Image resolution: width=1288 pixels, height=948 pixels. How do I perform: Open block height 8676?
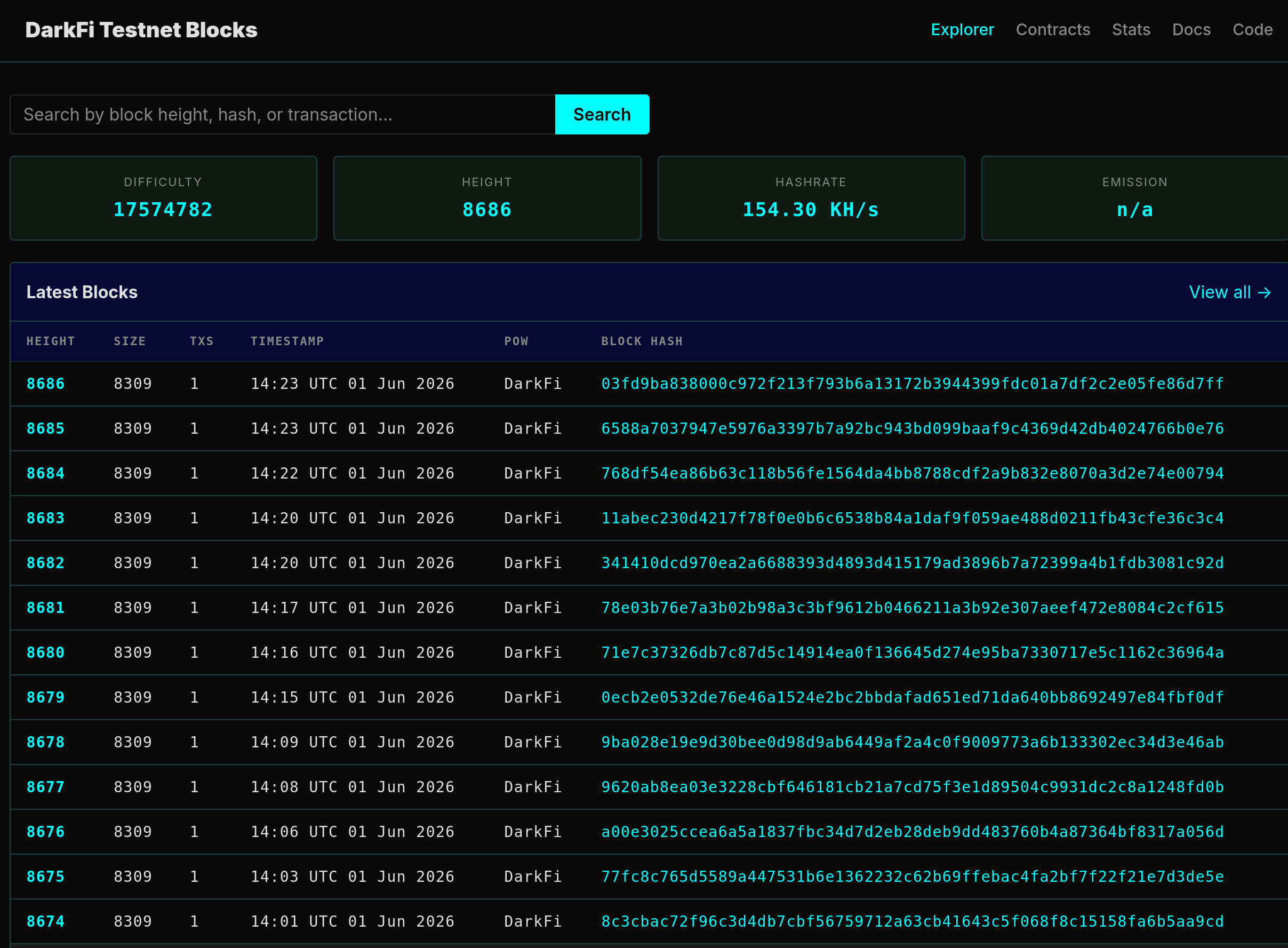(x=45, y=832)
